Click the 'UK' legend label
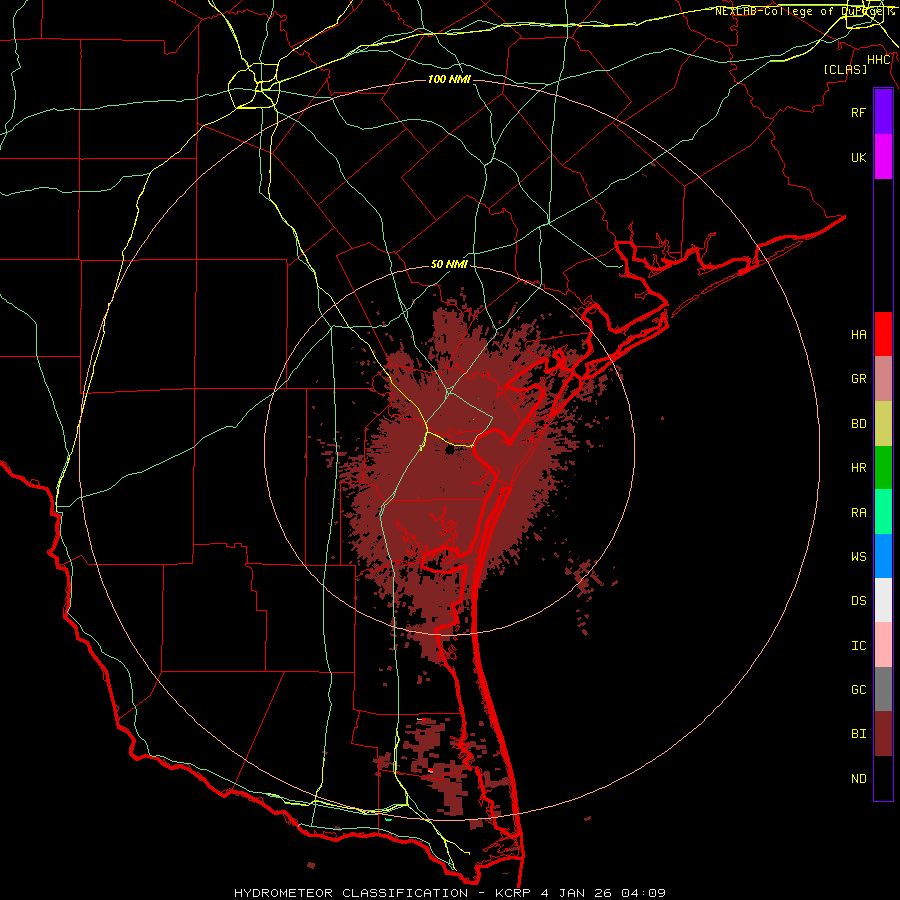 [x=858, y=157]
